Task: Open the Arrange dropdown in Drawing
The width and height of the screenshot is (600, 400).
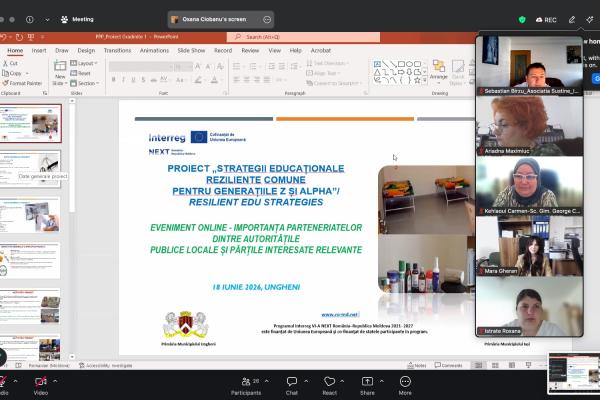Action: pos(439,73)
